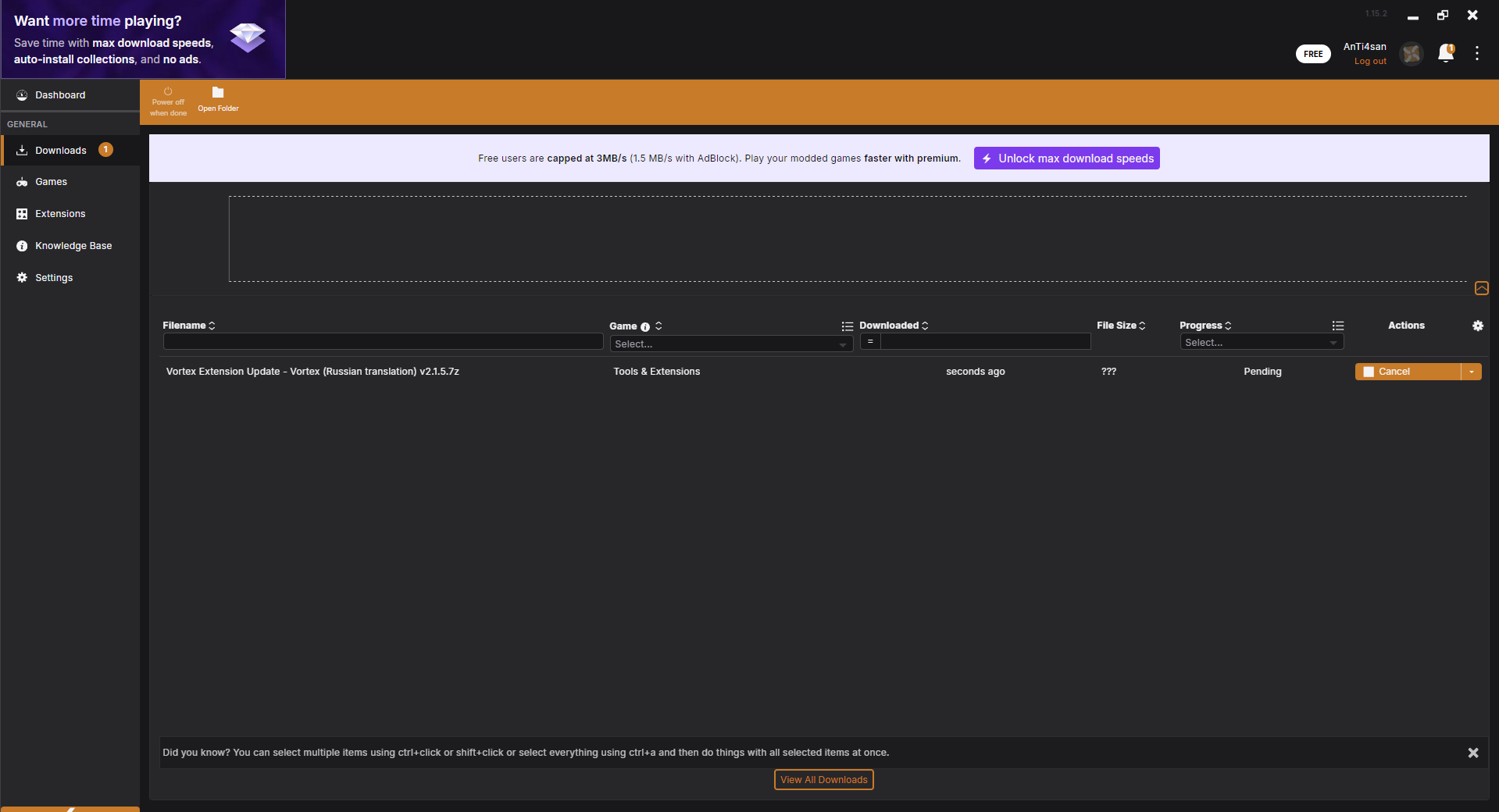
Task: Click the Nexus diamond logo in the banner
Action: click(247, 37)
